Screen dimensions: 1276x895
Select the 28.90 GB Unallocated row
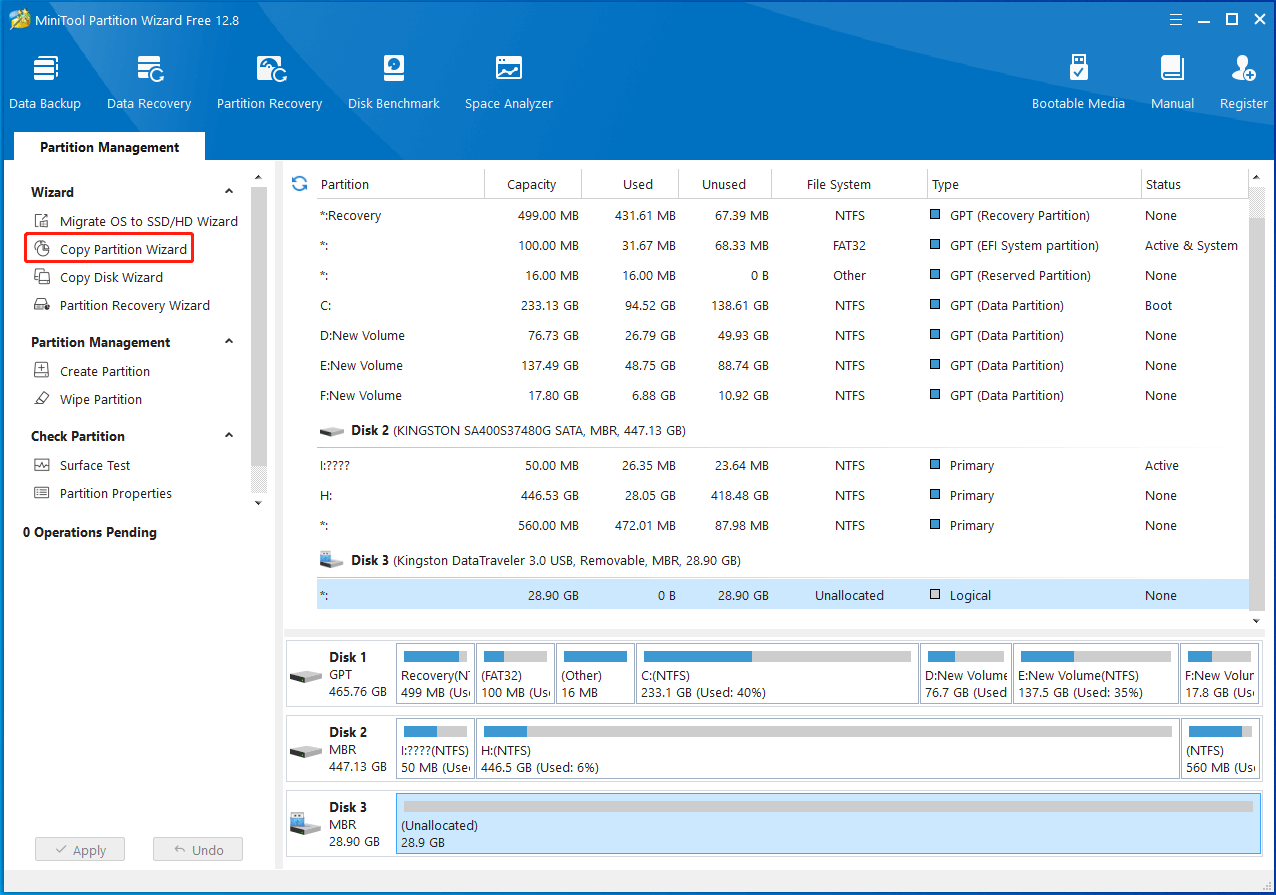point(783,595)
